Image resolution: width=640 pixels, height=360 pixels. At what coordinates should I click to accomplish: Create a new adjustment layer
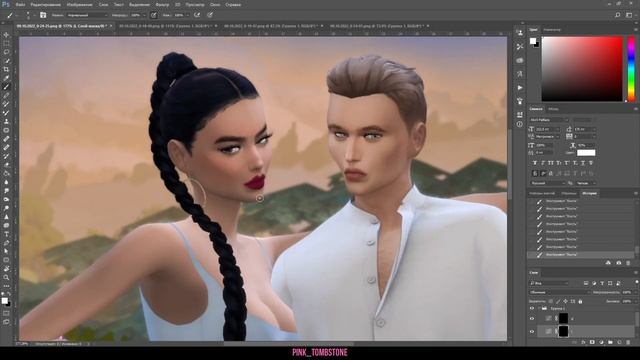(x=601, y=342)
